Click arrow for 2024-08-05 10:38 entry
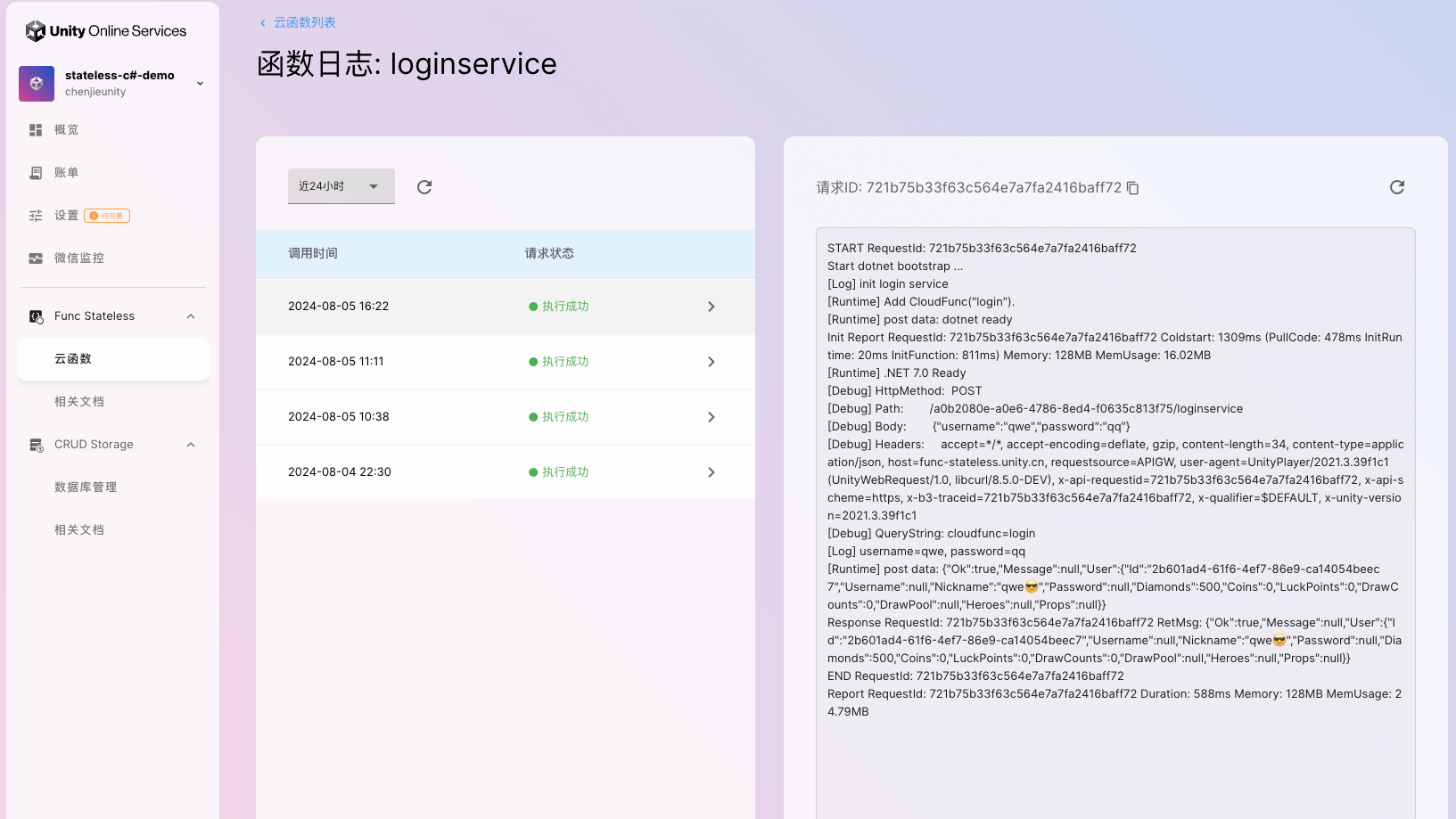The height and width of the screenshot is (819, 1456). tap(711, 417)
